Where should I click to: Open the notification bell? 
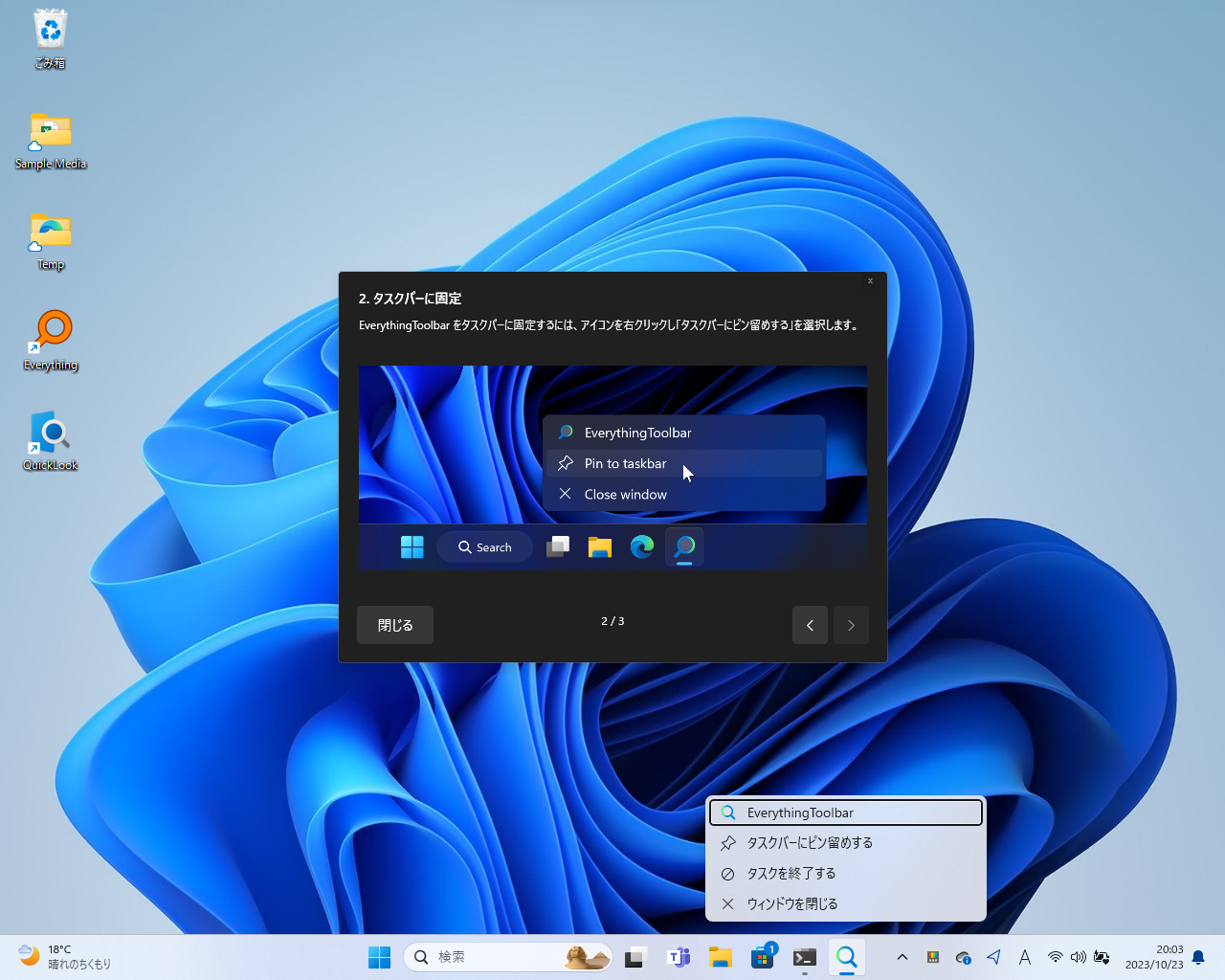pos(1198,957)
